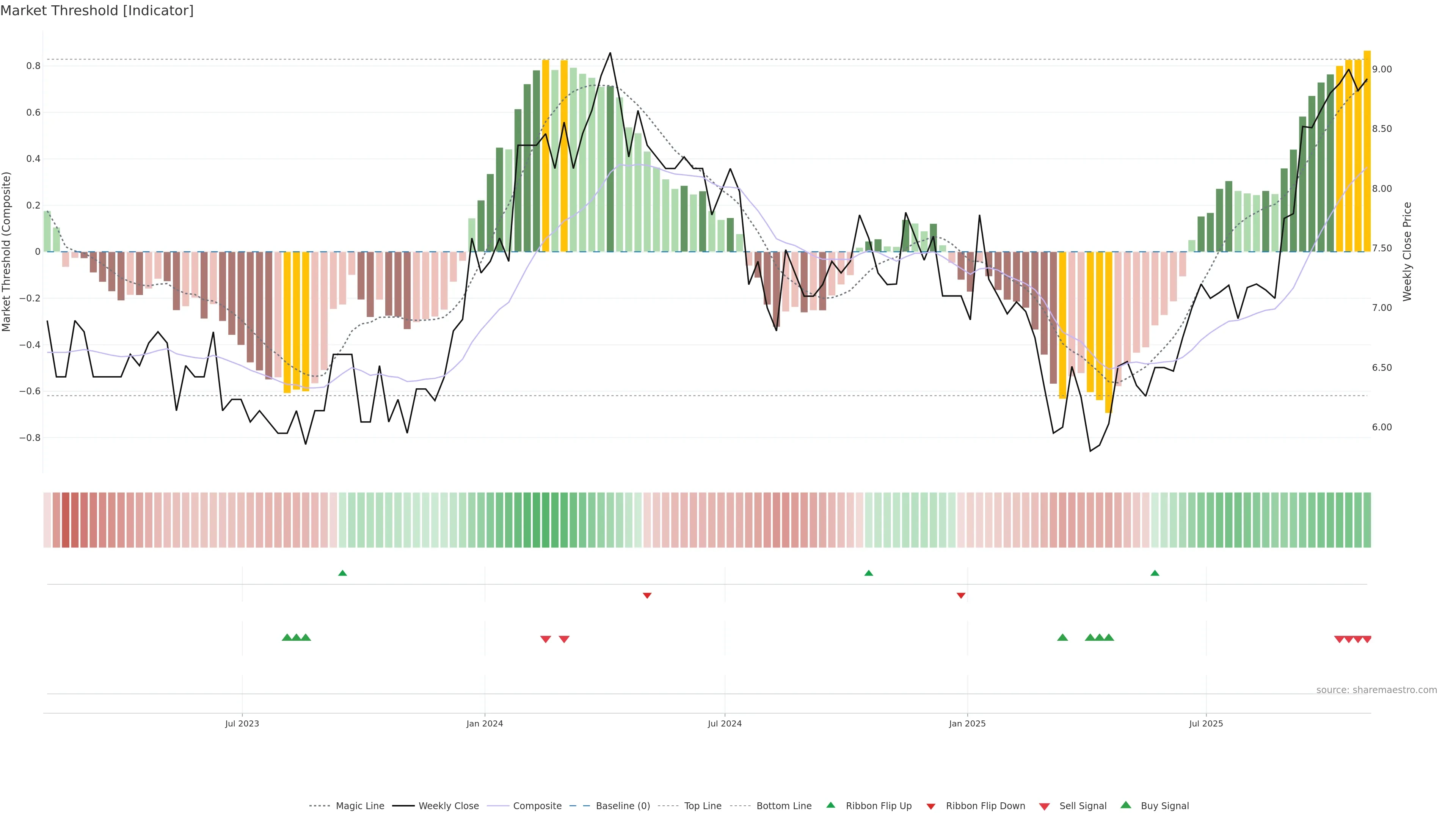Viewport: 1456px width, 819px height.
Task: Click the Weekly Close Price axis title
Action: 1407,251
